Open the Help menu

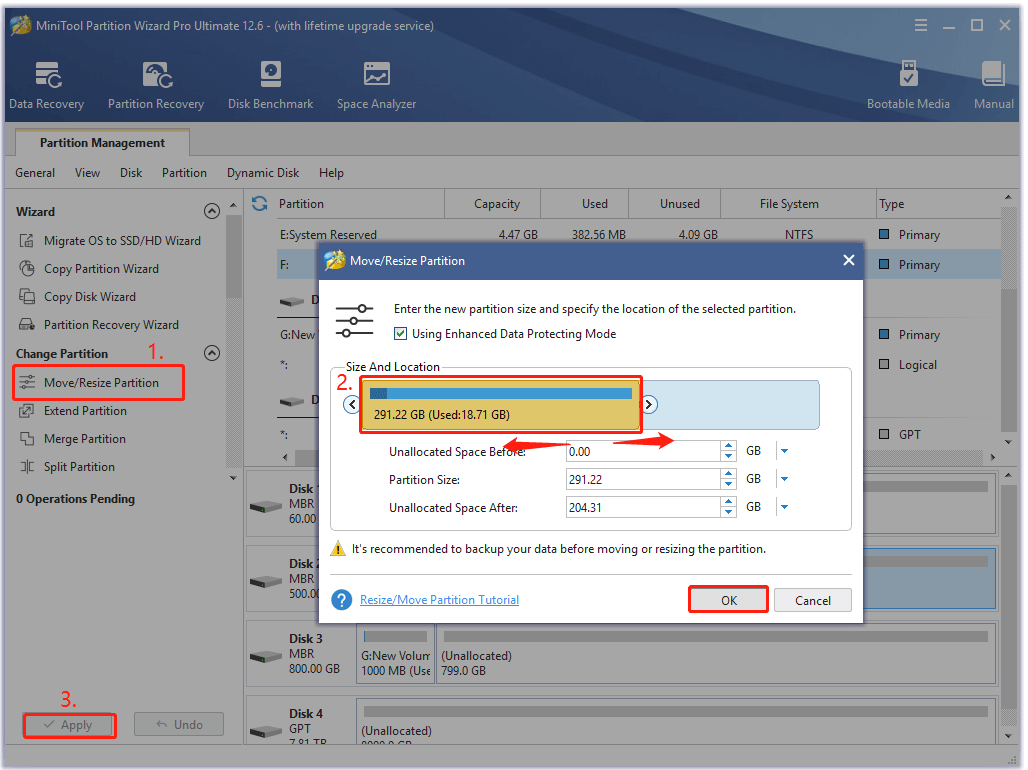tap(331, 173)
